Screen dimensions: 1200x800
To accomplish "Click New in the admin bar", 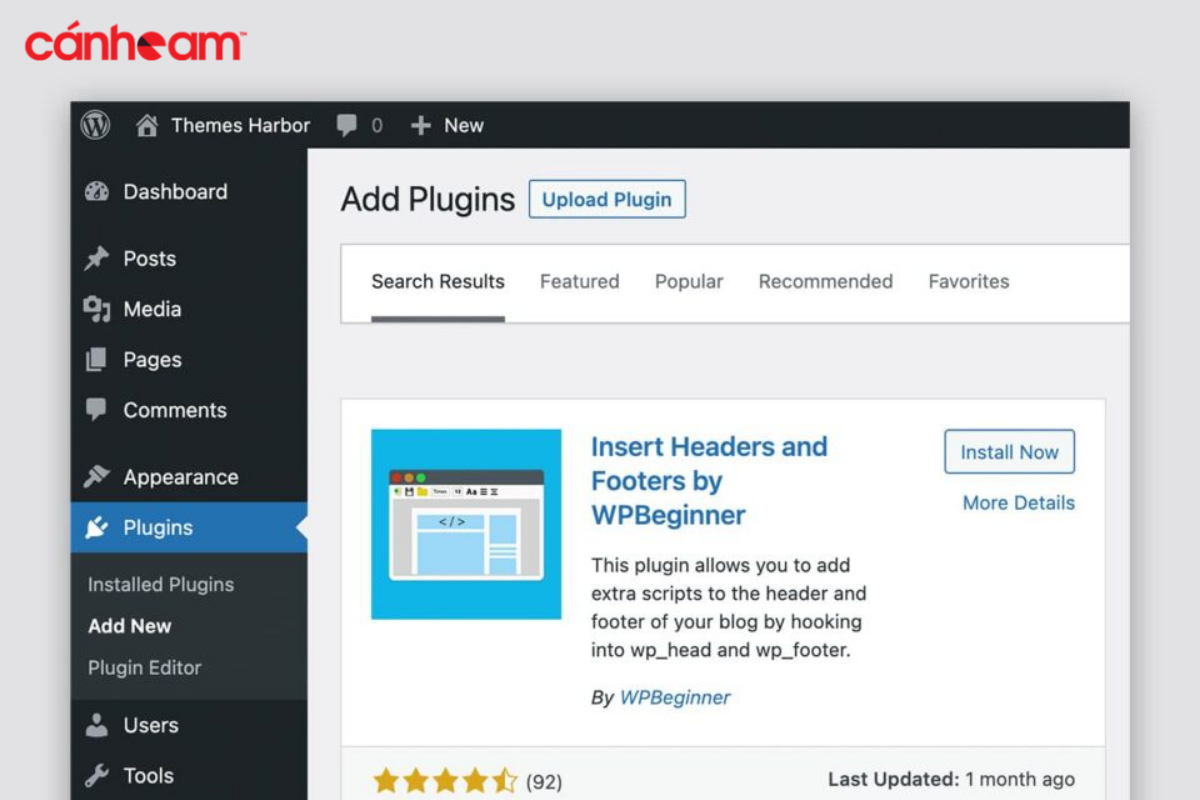I will [464, 126].
